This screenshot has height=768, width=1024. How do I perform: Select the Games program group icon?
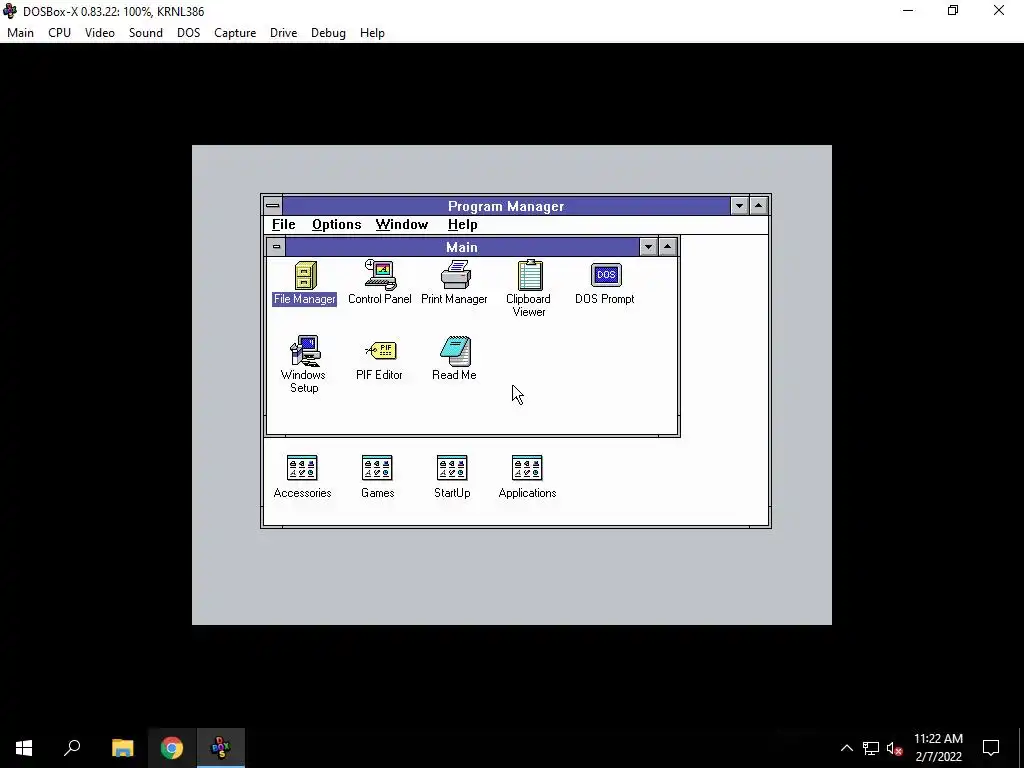coord(377,468)
